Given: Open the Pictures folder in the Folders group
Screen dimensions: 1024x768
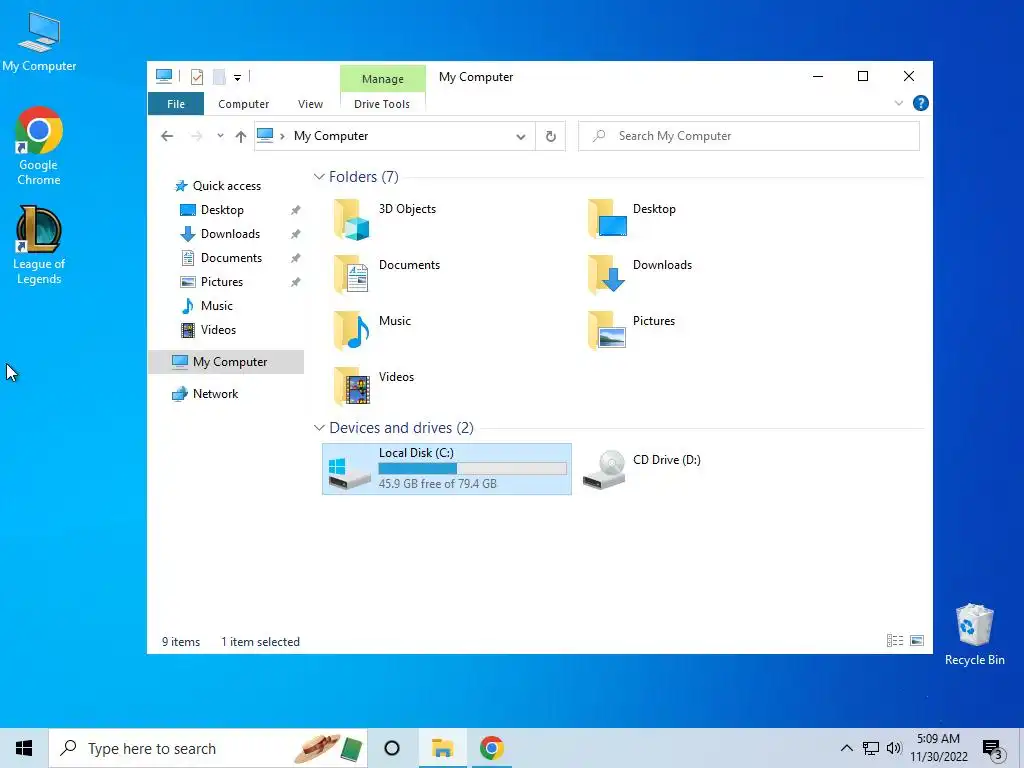Looking at the screenshot, I should 632,331.
